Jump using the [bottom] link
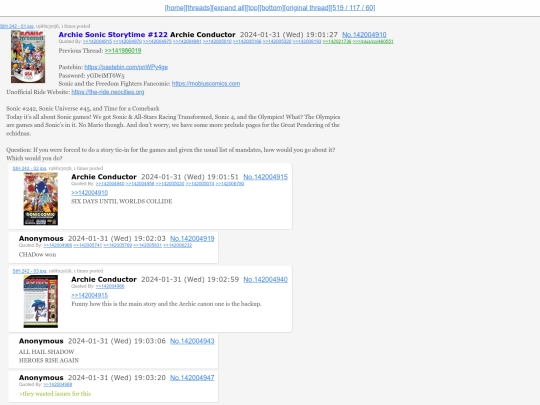Viewport: 540px width, 405px height. pyautogui.click(x=272, y=8)
